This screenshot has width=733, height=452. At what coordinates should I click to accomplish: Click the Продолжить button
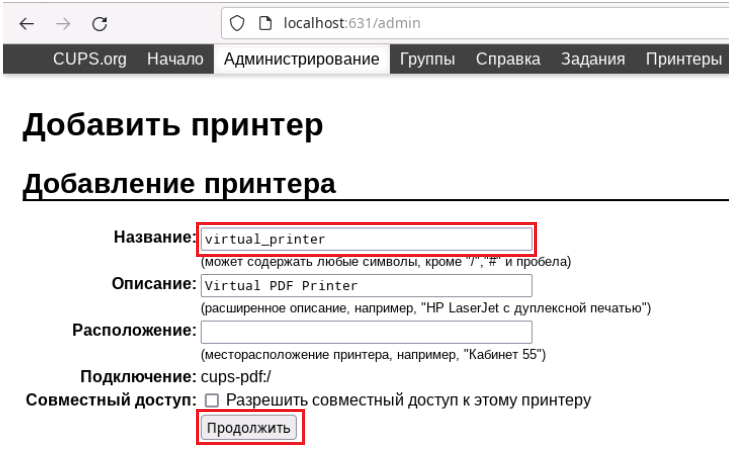[249, 428]
